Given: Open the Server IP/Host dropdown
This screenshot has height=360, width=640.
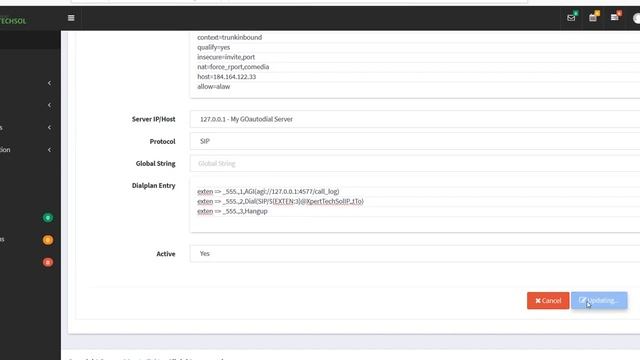Looking at the screenshot, I should tap(415, 119).
